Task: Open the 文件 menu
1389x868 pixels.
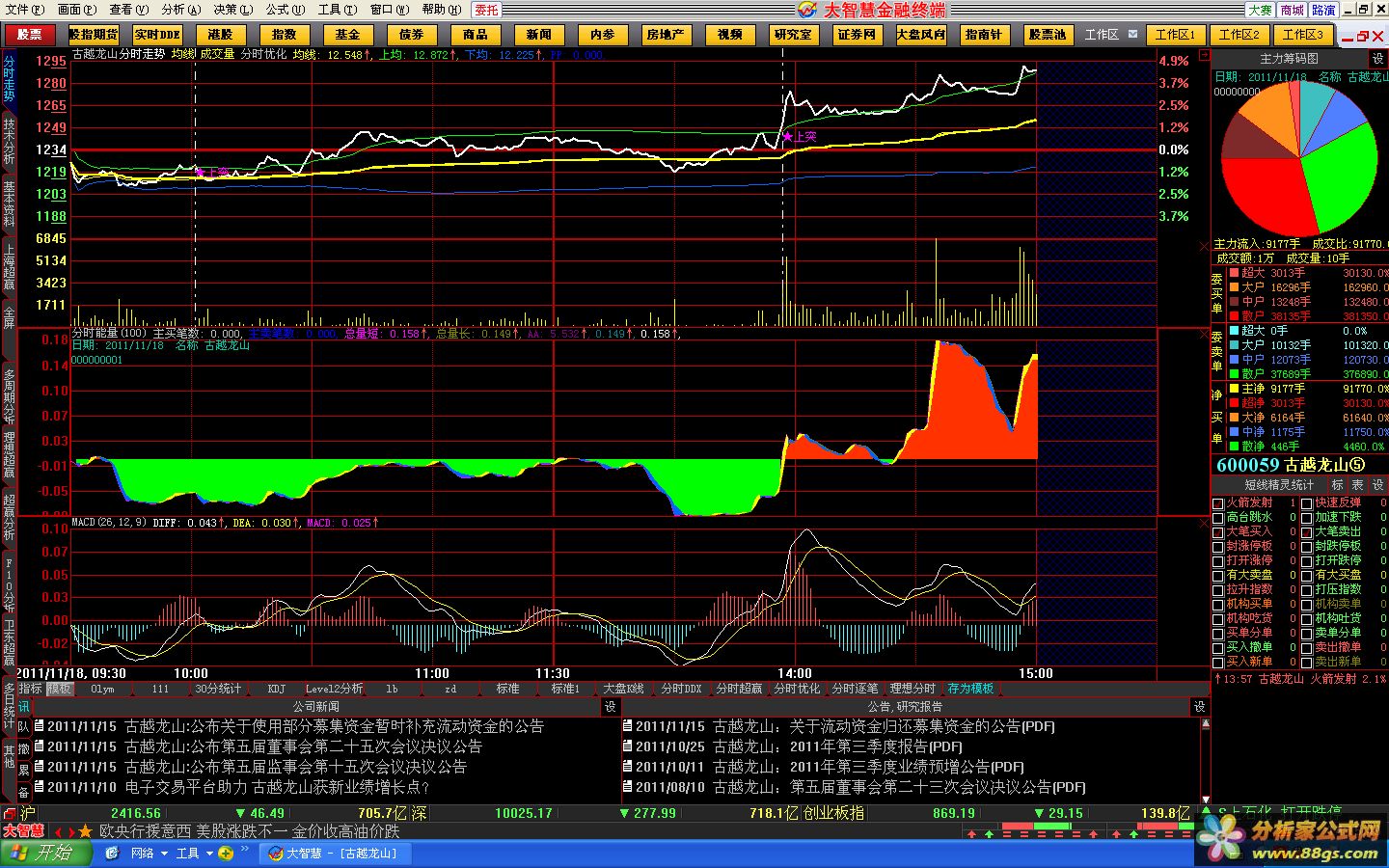Action: pos(24,10)
